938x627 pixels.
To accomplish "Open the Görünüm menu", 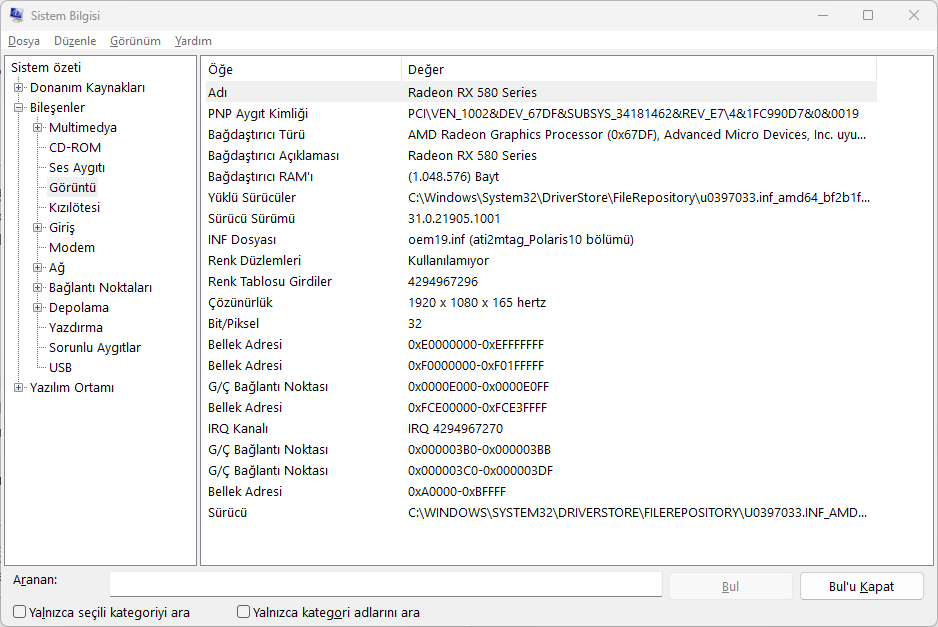I will tap(135, 41).
